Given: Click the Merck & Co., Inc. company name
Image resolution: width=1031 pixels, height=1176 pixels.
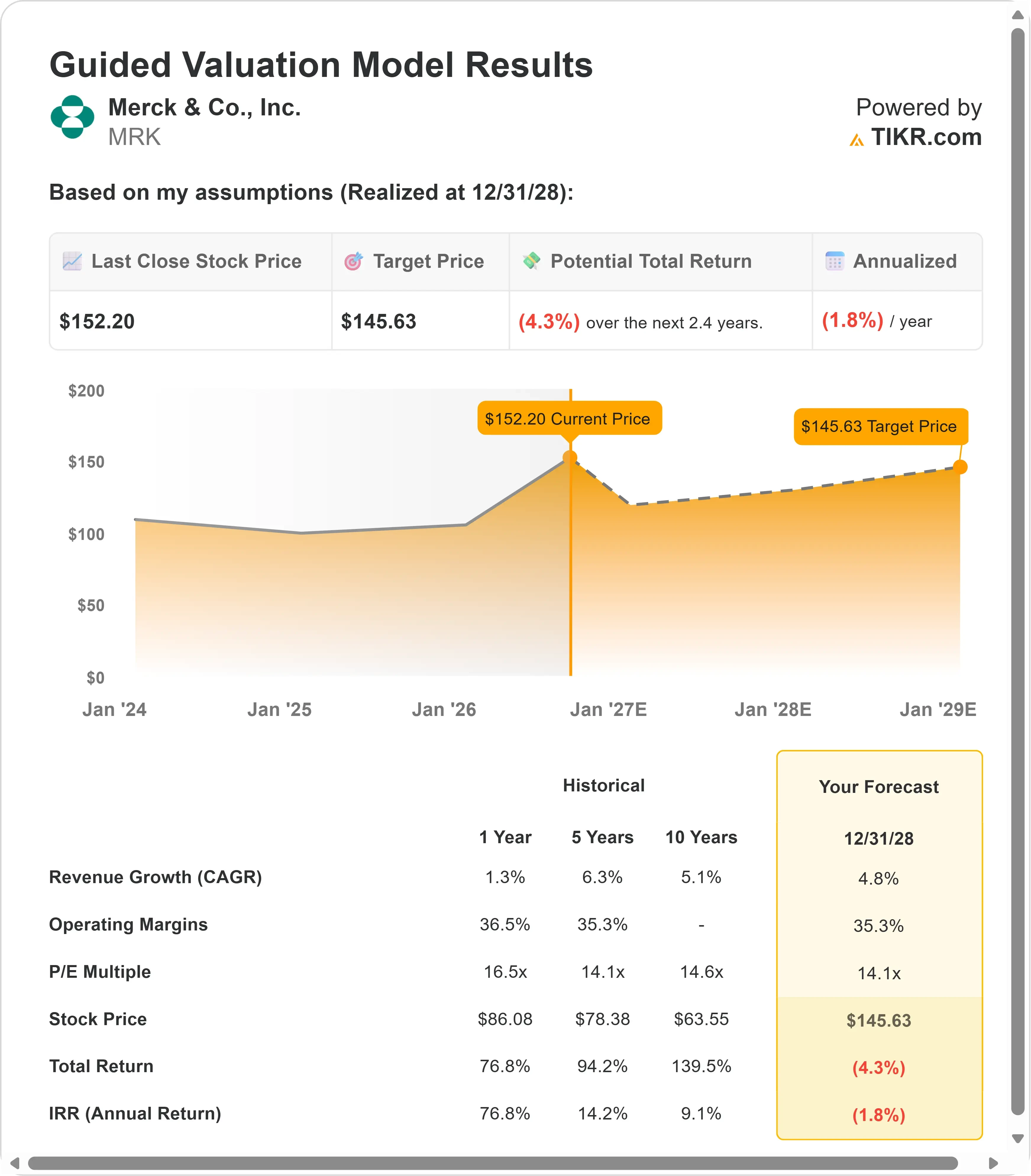Looking at the screenshot, I should 205,108.
